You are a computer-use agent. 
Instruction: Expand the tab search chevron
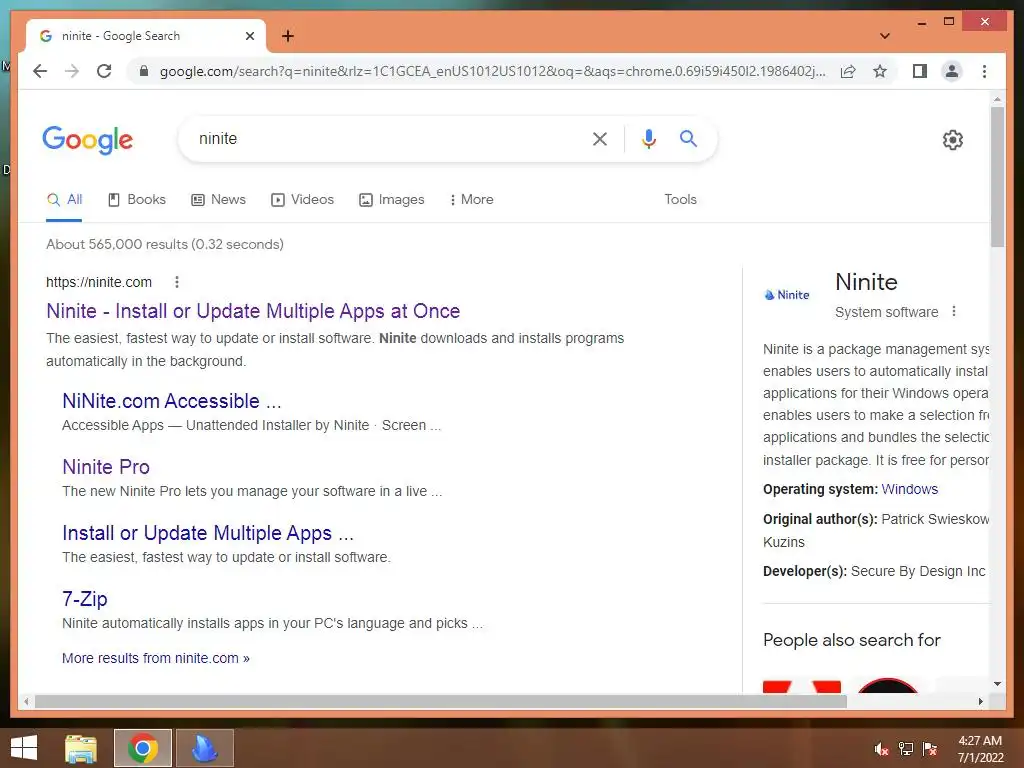pyautogui.click(x=884, y=36)
